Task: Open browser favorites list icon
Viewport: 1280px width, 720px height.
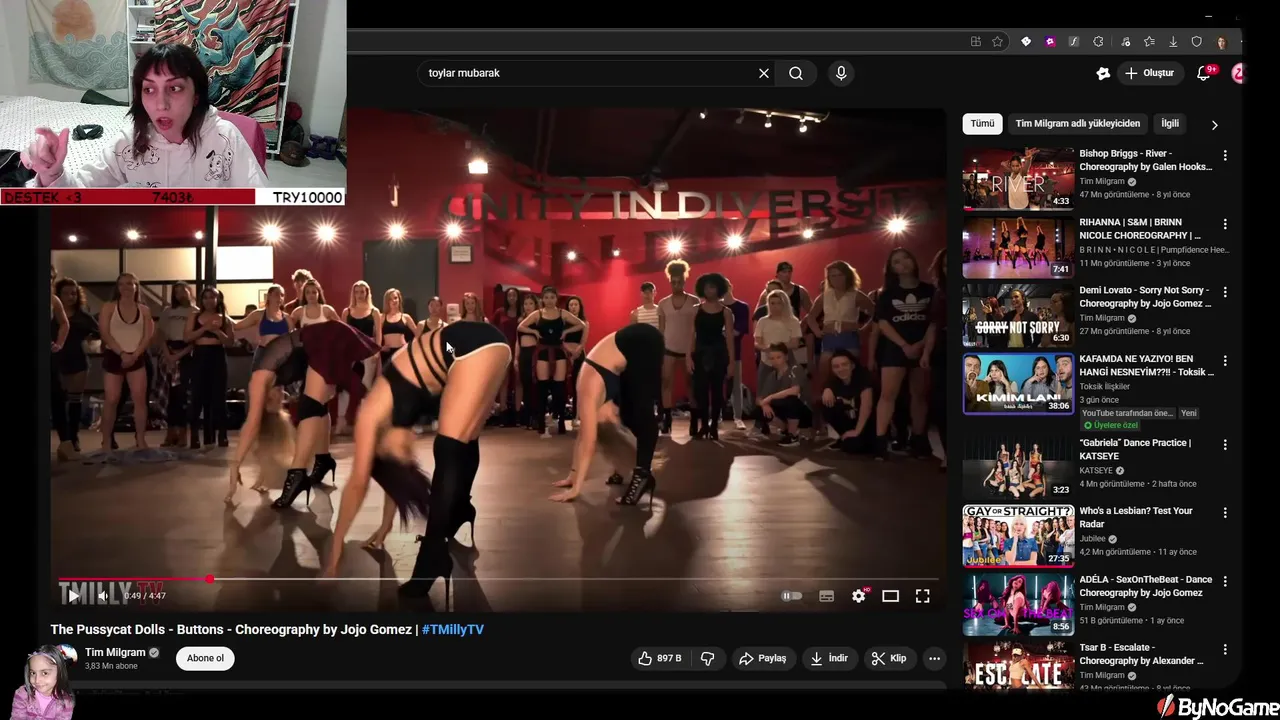Action: (x=1149, y=42)
